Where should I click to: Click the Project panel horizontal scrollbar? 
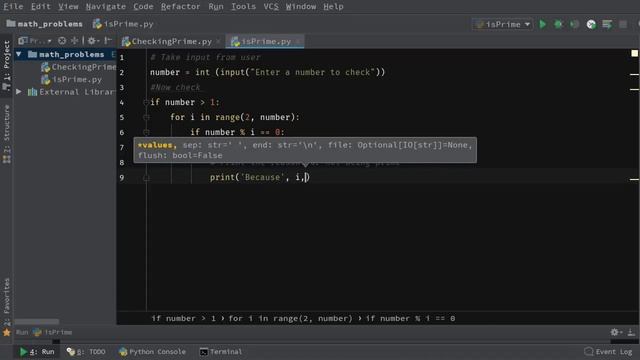[x=37, y=322]
